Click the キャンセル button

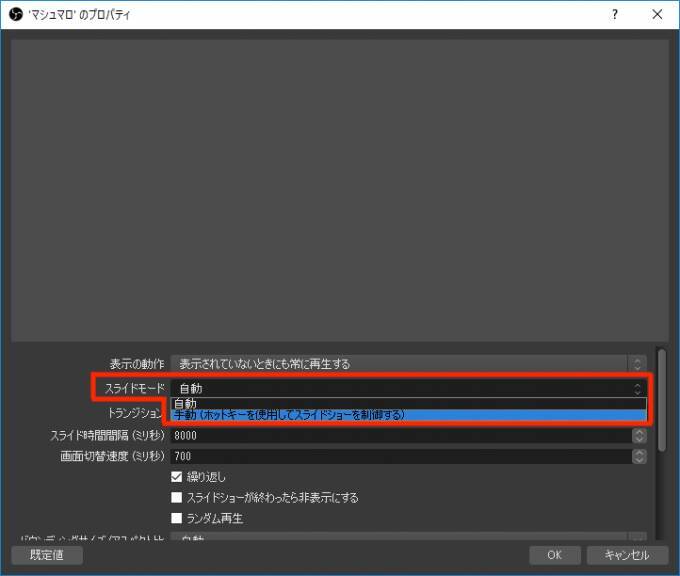coord(627,555)
